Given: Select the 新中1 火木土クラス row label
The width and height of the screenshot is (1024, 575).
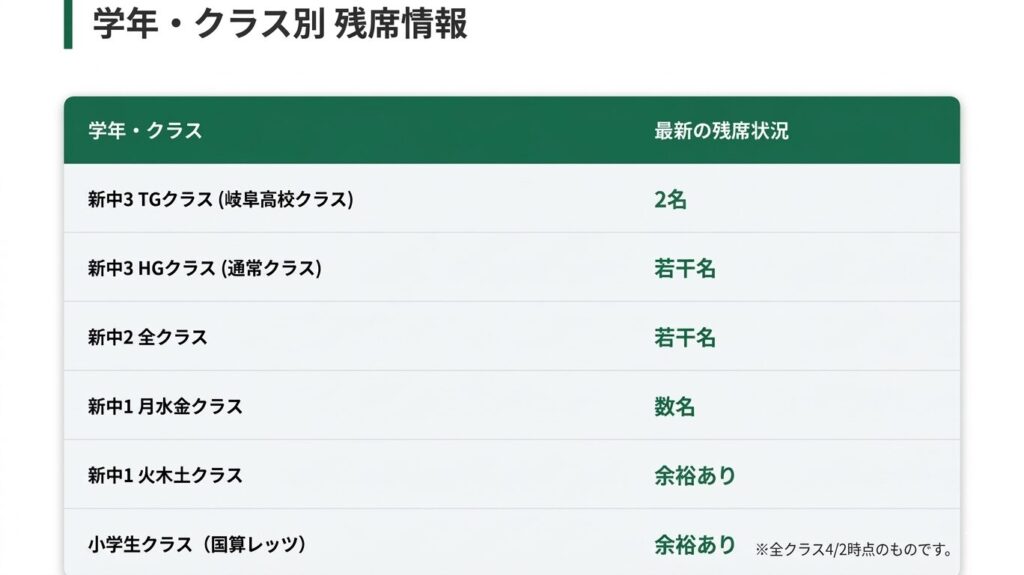Looking at the screenshot, I should pos(165,475).
